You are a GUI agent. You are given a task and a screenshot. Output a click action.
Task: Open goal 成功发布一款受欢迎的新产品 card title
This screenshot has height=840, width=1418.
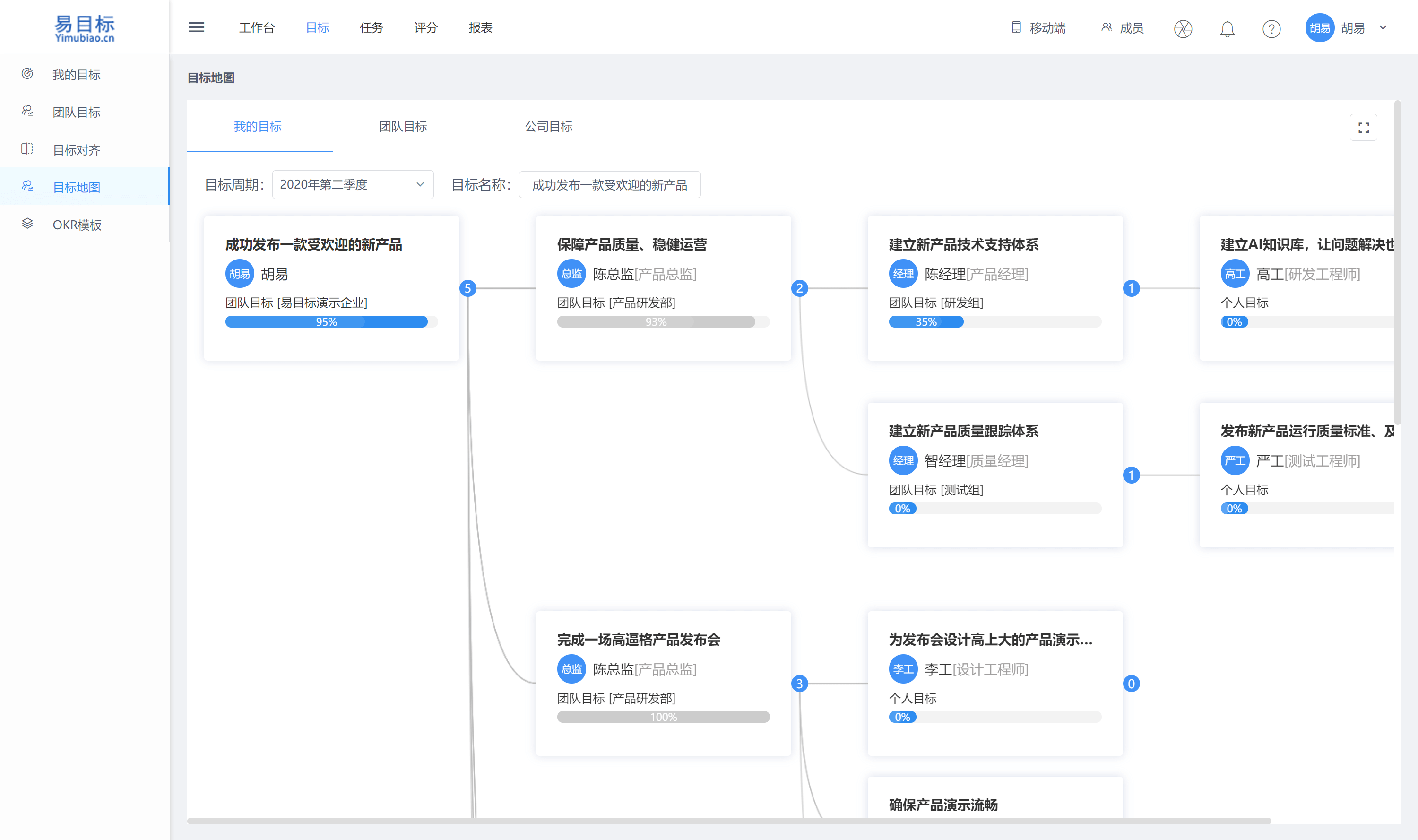(313, 244)
